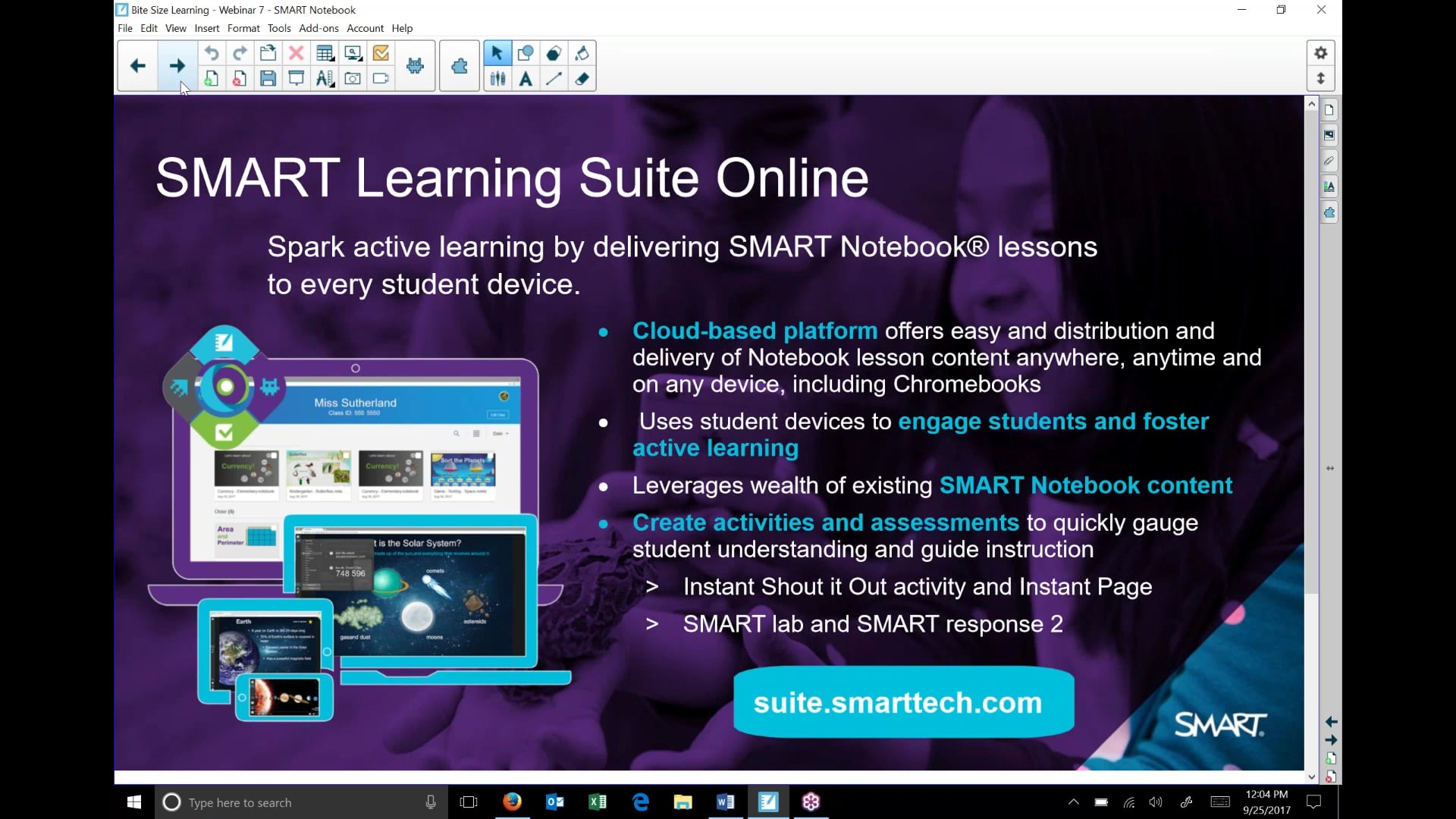
Task: Select the arrow Select tool
Action: click(497, 53)
